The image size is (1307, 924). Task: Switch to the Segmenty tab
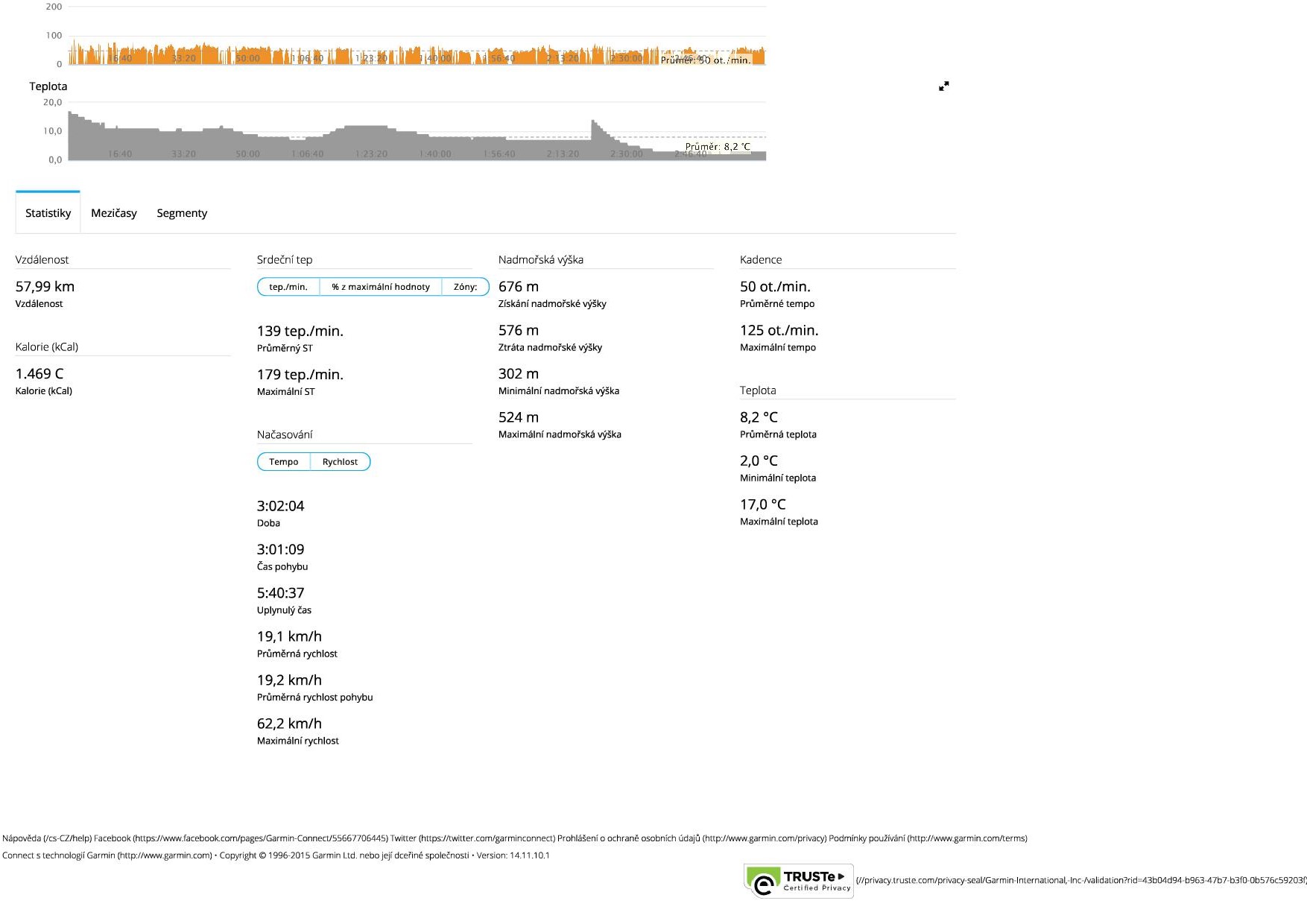[182, 213]
